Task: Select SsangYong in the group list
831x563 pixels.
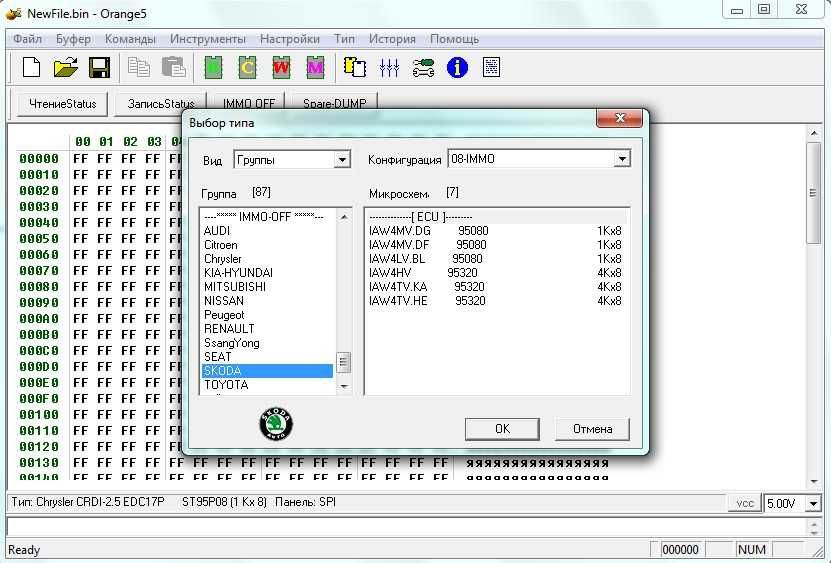Action: 268,343
